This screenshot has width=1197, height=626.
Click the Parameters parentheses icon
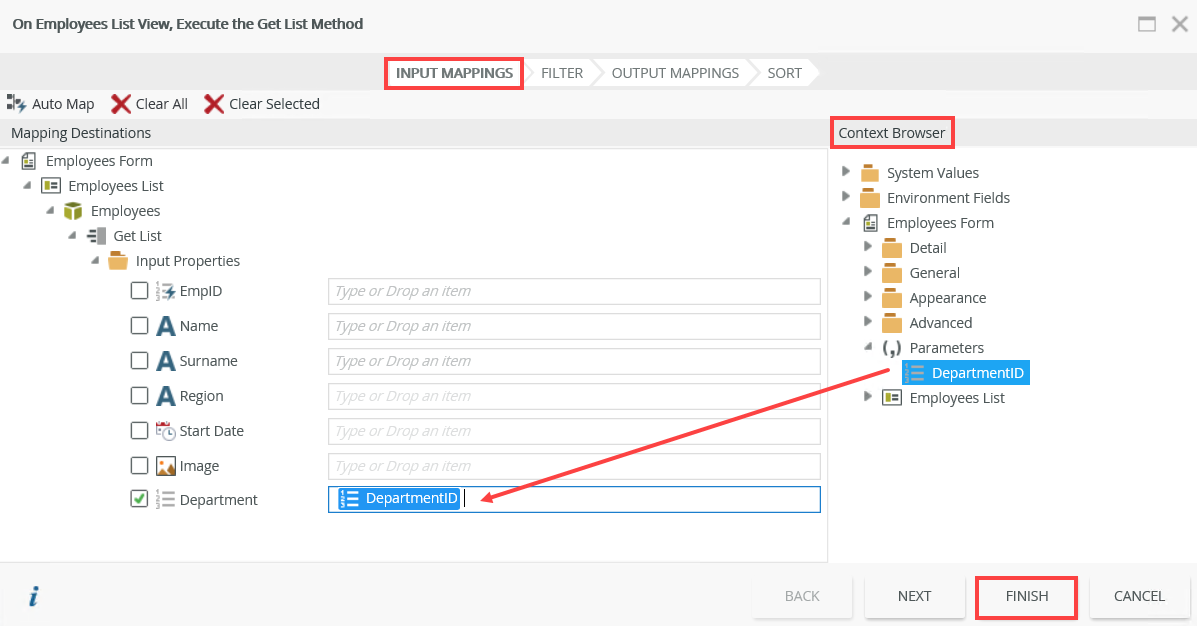click(x=891, y=348)
